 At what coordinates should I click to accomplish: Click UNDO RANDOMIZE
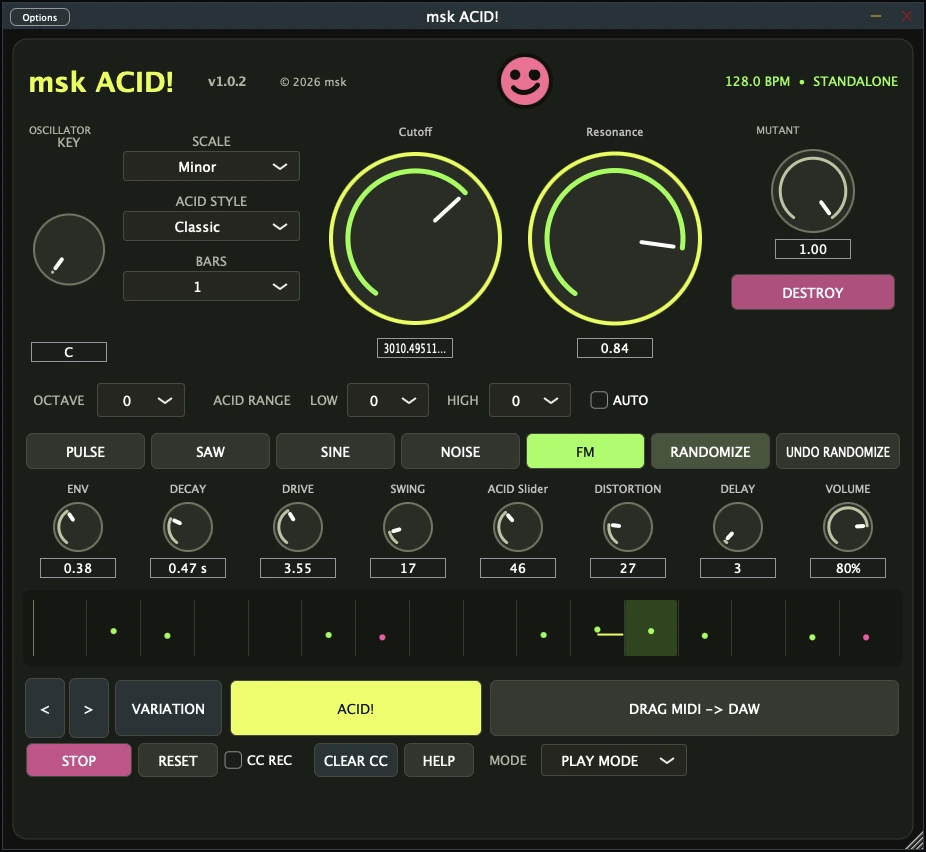click(x=837, y=452)
